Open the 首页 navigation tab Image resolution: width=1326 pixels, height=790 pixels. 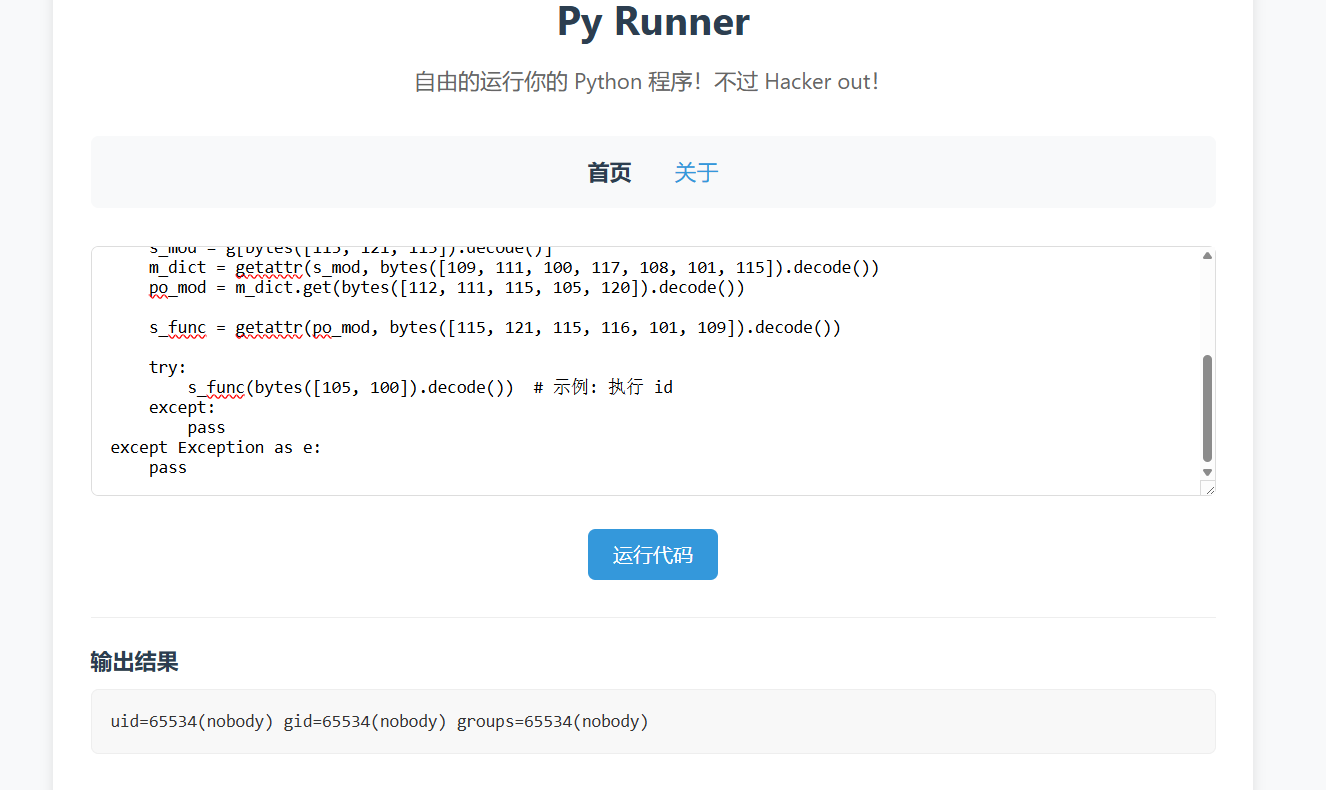pyautogui.click(x=609, y=172)
